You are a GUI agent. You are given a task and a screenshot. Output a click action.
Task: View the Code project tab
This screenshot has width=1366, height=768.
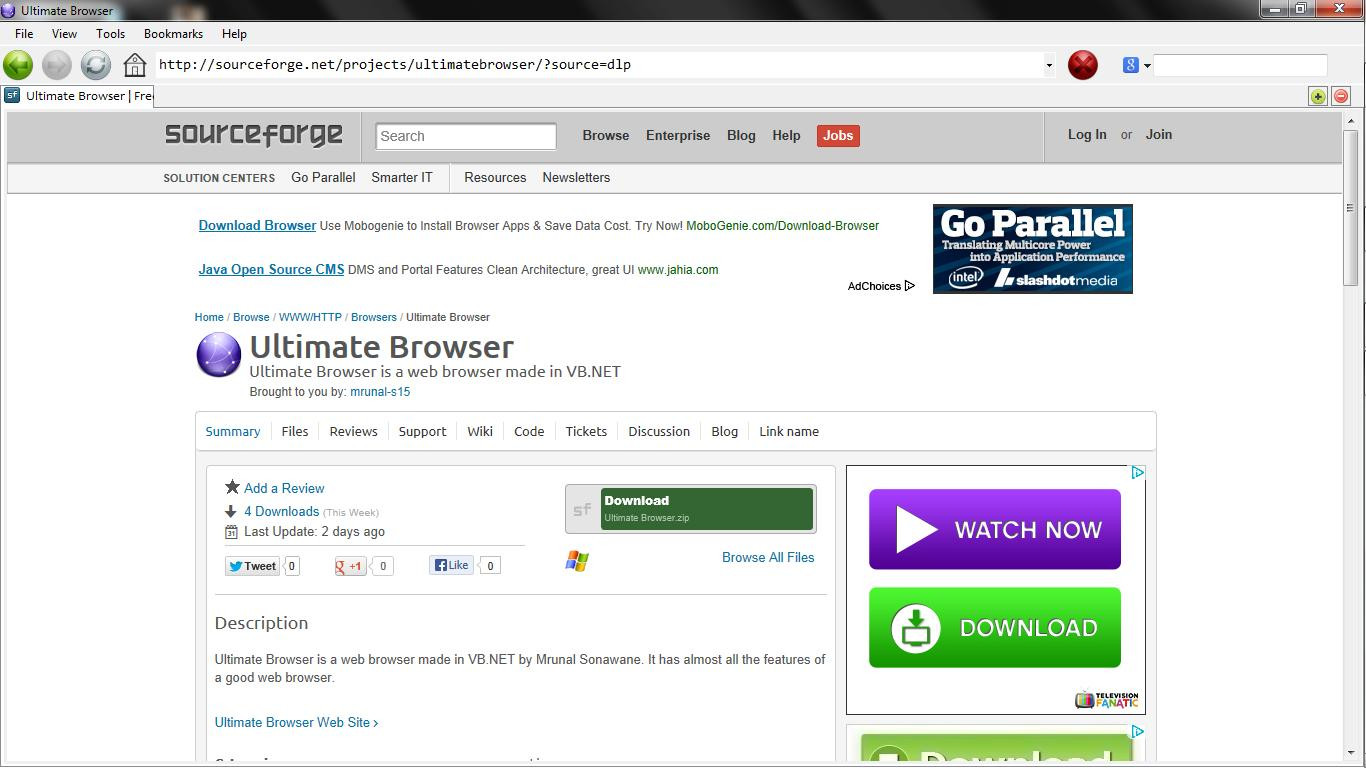tap(529, 431)
